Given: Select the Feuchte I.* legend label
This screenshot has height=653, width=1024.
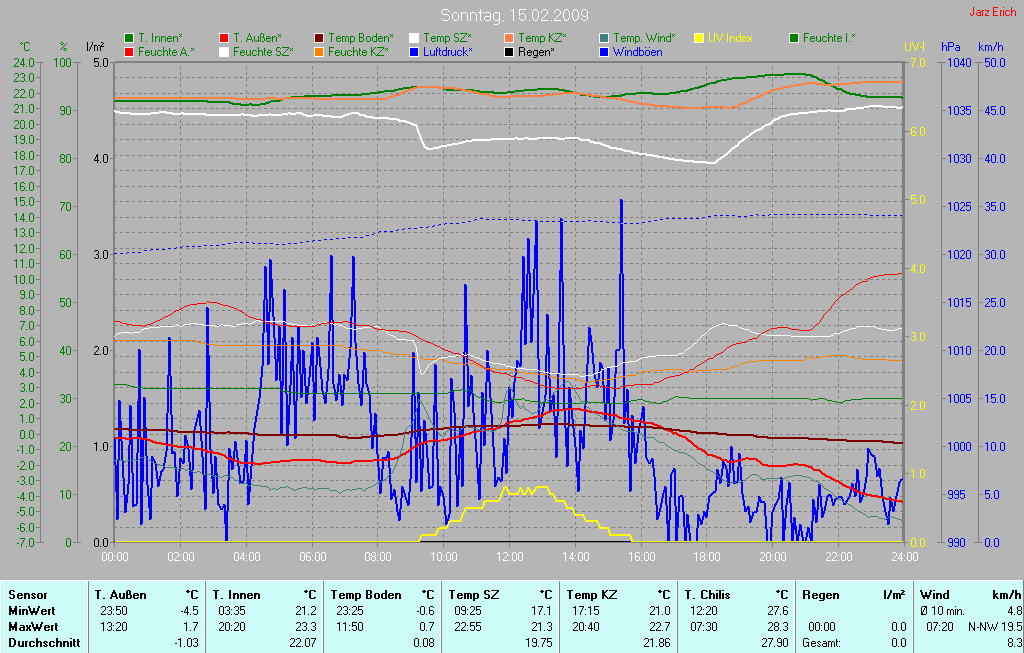Looking at the screenshot, I should click(x=829, y=39).
